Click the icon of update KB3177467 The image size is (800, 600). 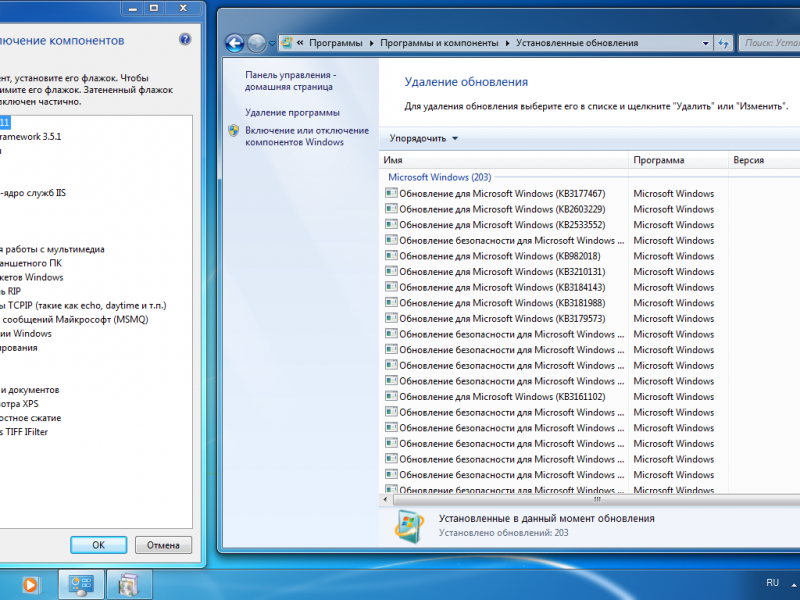click(391, 193)
